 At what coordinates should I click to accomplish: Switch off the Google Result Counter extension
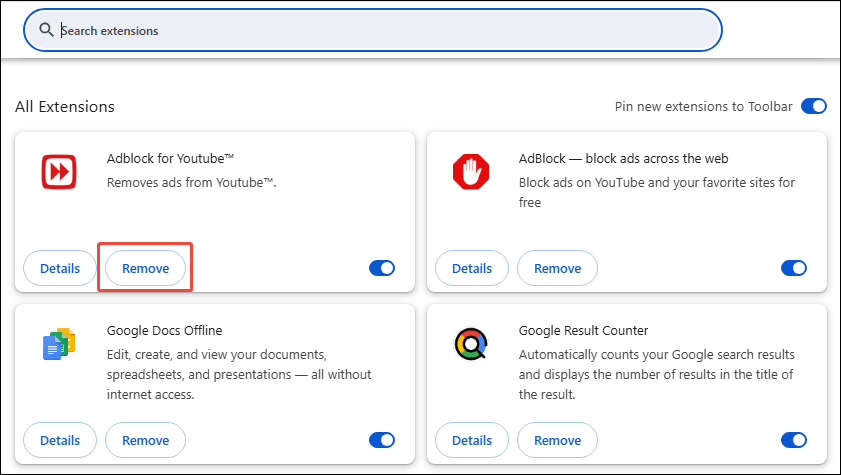[794, 440]
